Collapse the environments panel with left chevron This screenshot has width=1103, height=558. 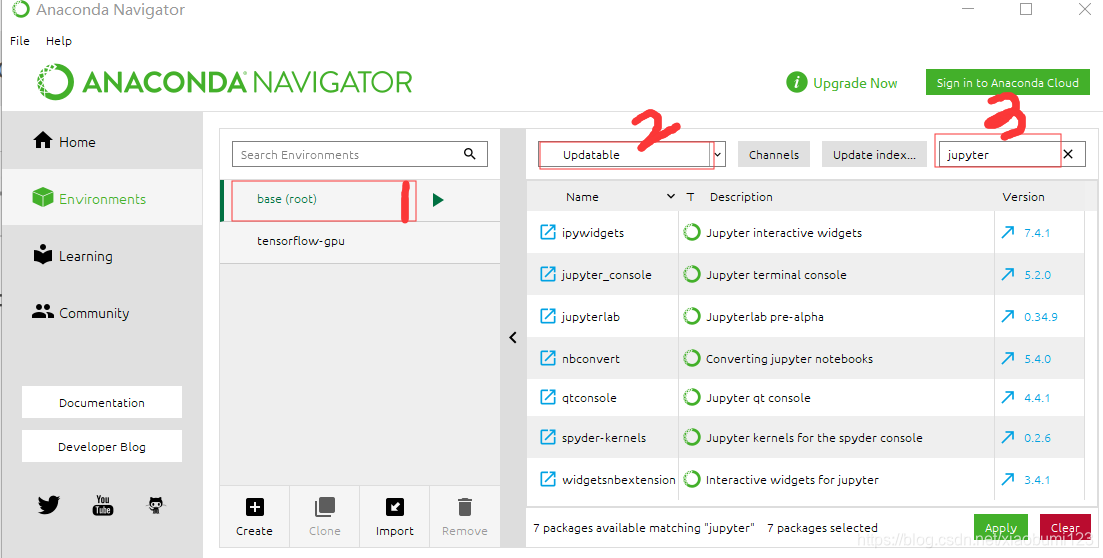(x=513, y=338)
